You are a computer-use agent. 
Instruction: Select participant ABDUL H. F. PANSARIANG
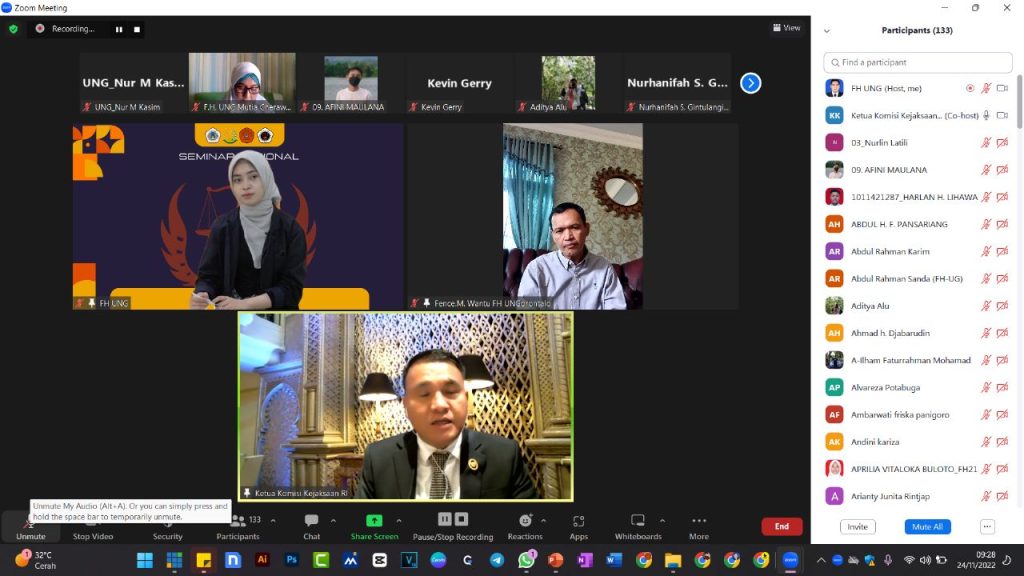click(x=918, y=224)
